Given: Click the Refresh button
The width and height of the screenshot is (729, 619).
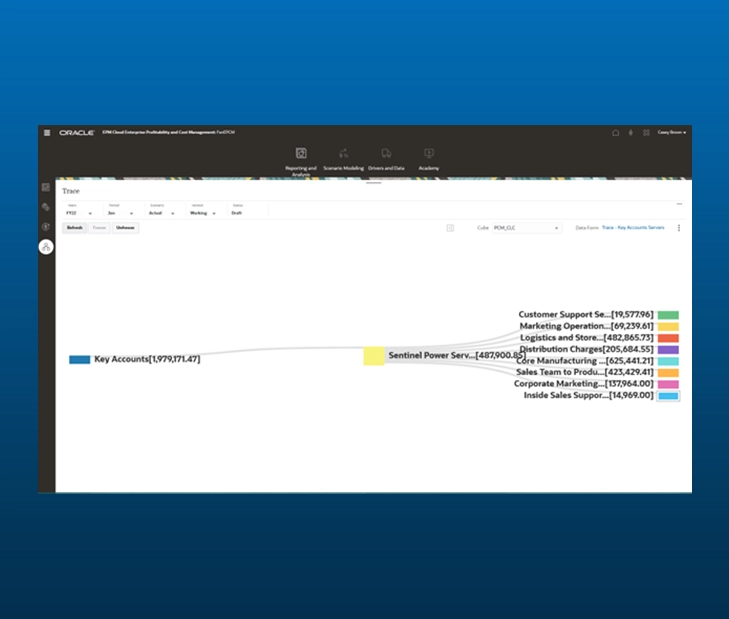Looking at the screenshot, I should point(75,228).
